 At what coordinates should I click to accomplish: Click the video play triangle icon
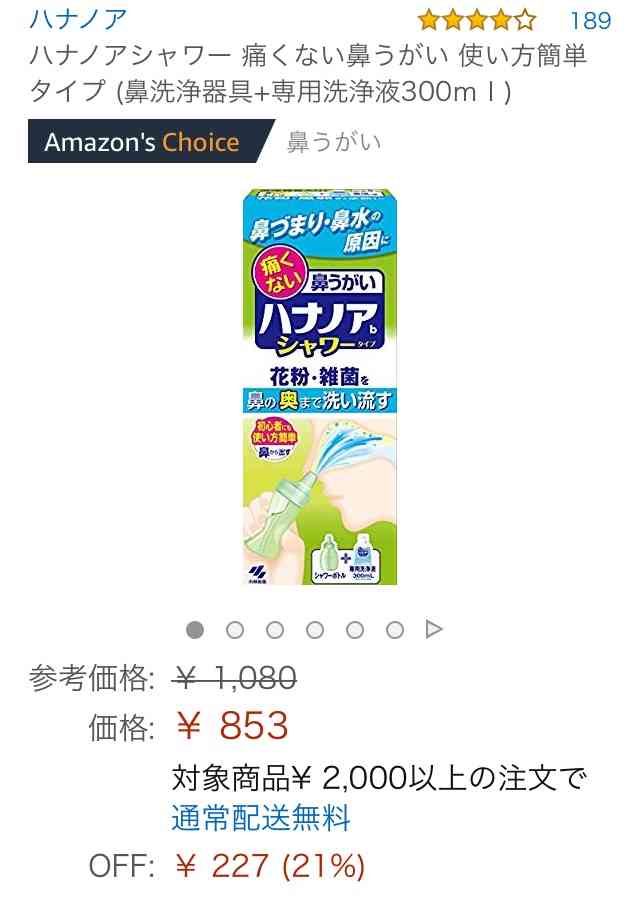pyautogui.click(x=434, y=630)
